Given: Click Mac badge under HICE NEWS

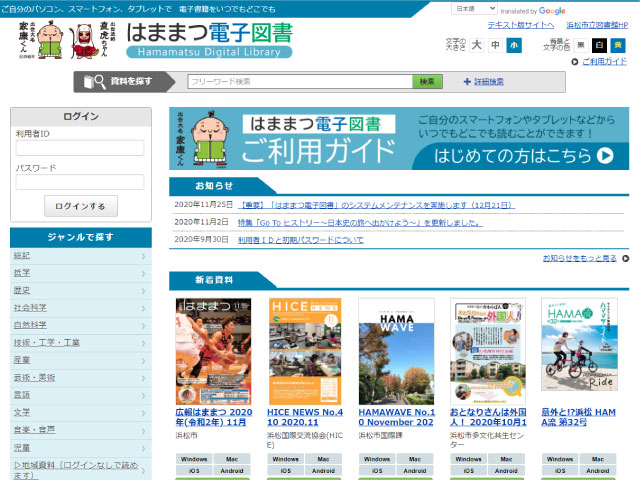Looking at the screenshot, I should [x=323, y=459].
